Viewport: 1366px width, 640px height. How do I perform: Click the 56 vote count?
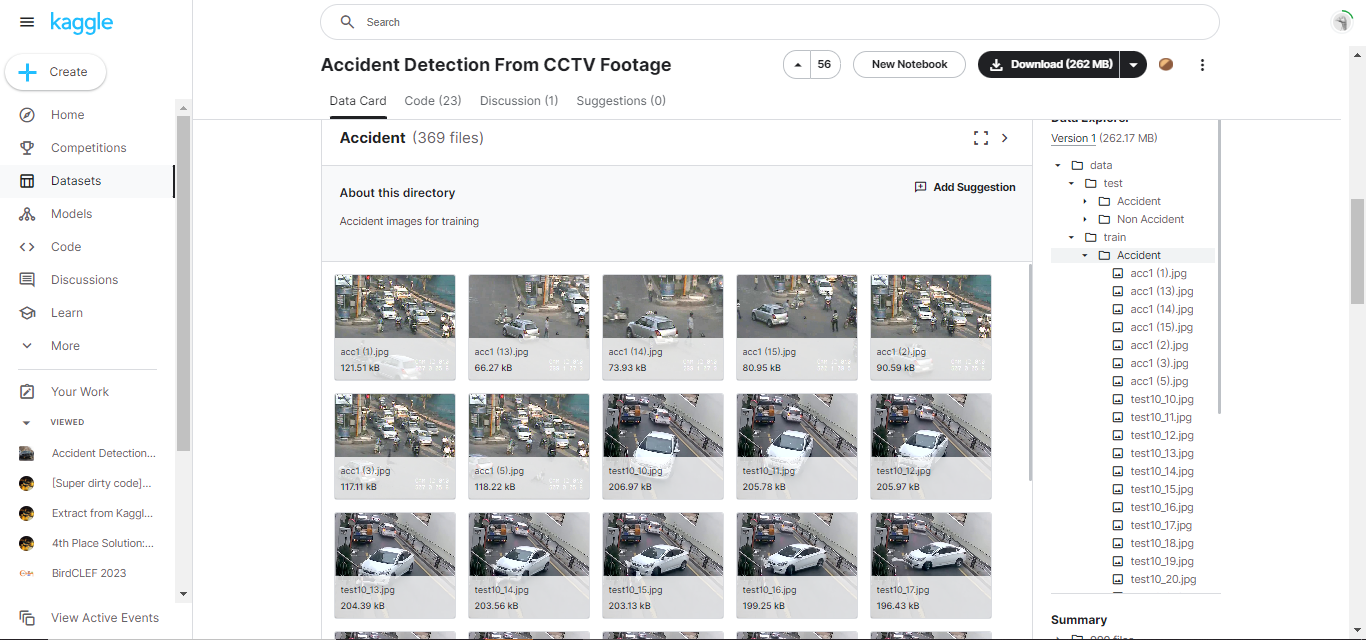[x=824, y=65]
